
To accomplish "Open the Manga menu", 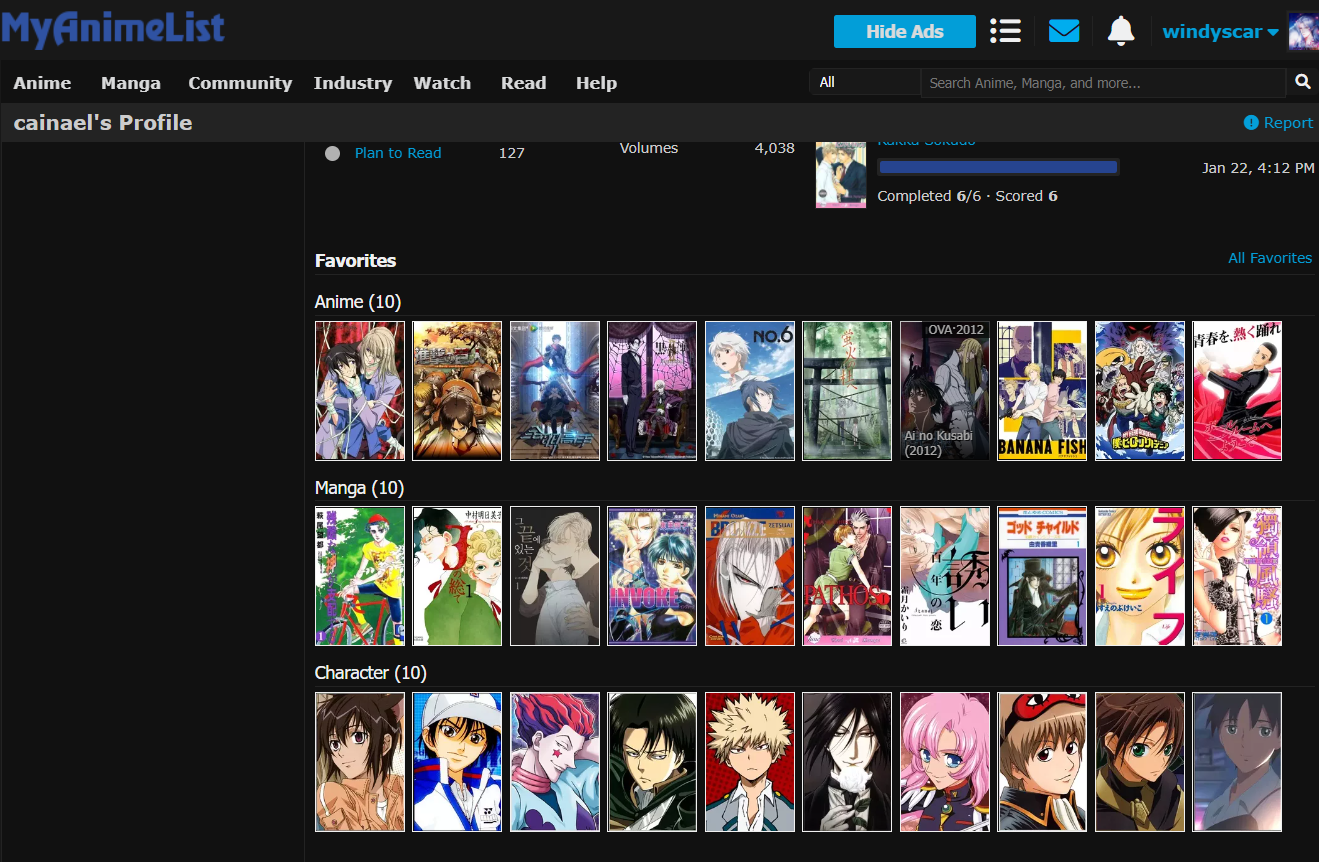I will [x=131, y=83].
